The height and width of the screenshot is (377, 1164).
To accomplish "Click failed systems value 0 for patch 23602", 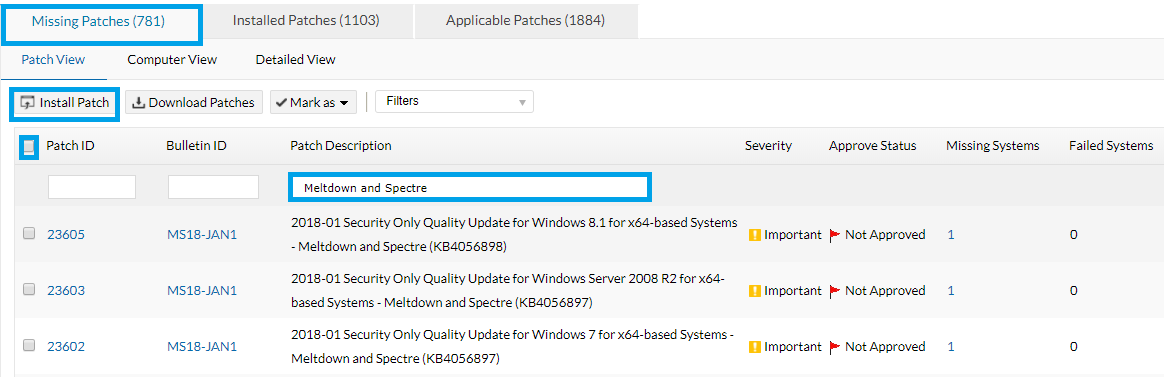I will coord(1073,347).
